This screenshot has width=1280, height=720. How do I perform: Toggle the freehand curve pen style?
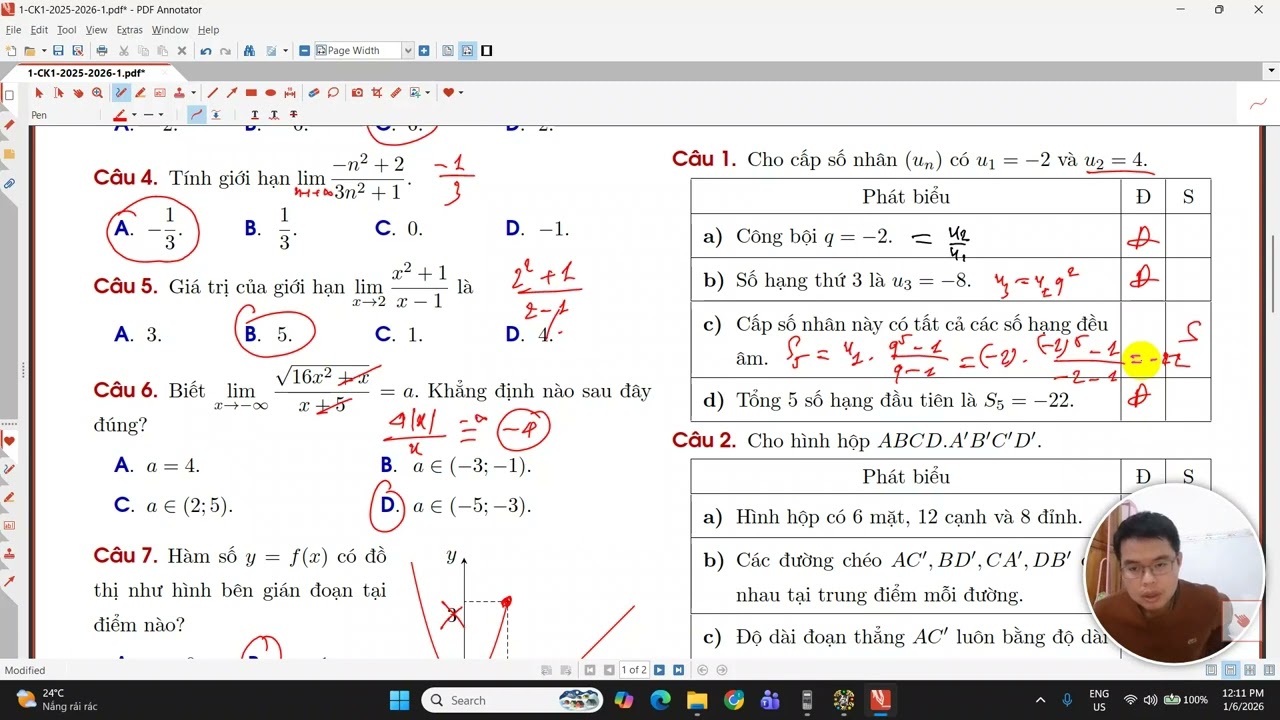pyautogui.click(x=196, y=114)
